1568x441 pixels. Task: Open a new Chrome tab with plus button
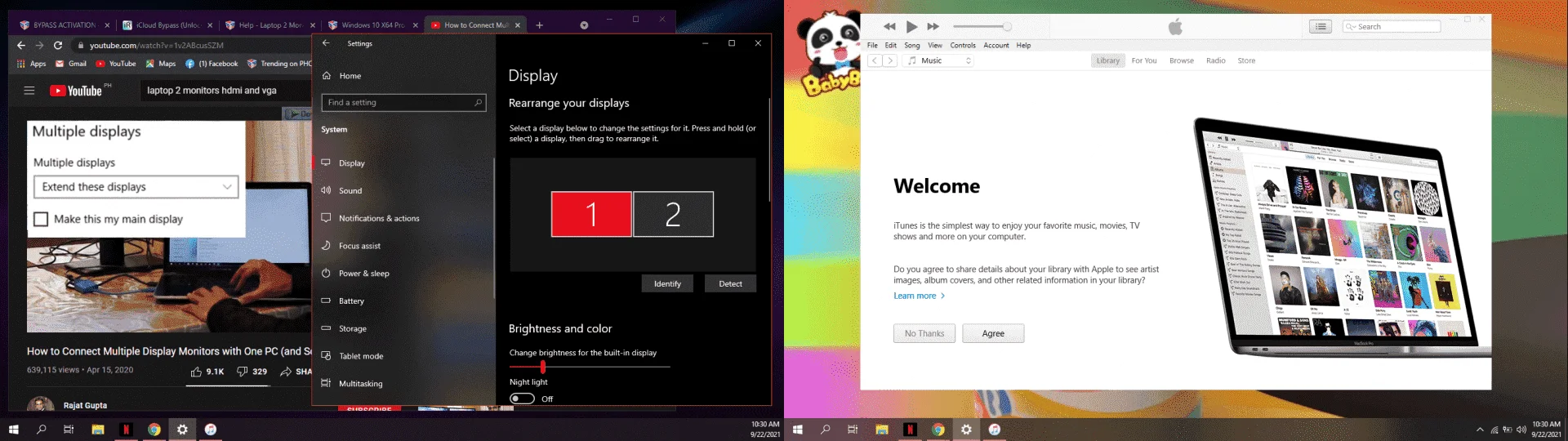[539, 25]
